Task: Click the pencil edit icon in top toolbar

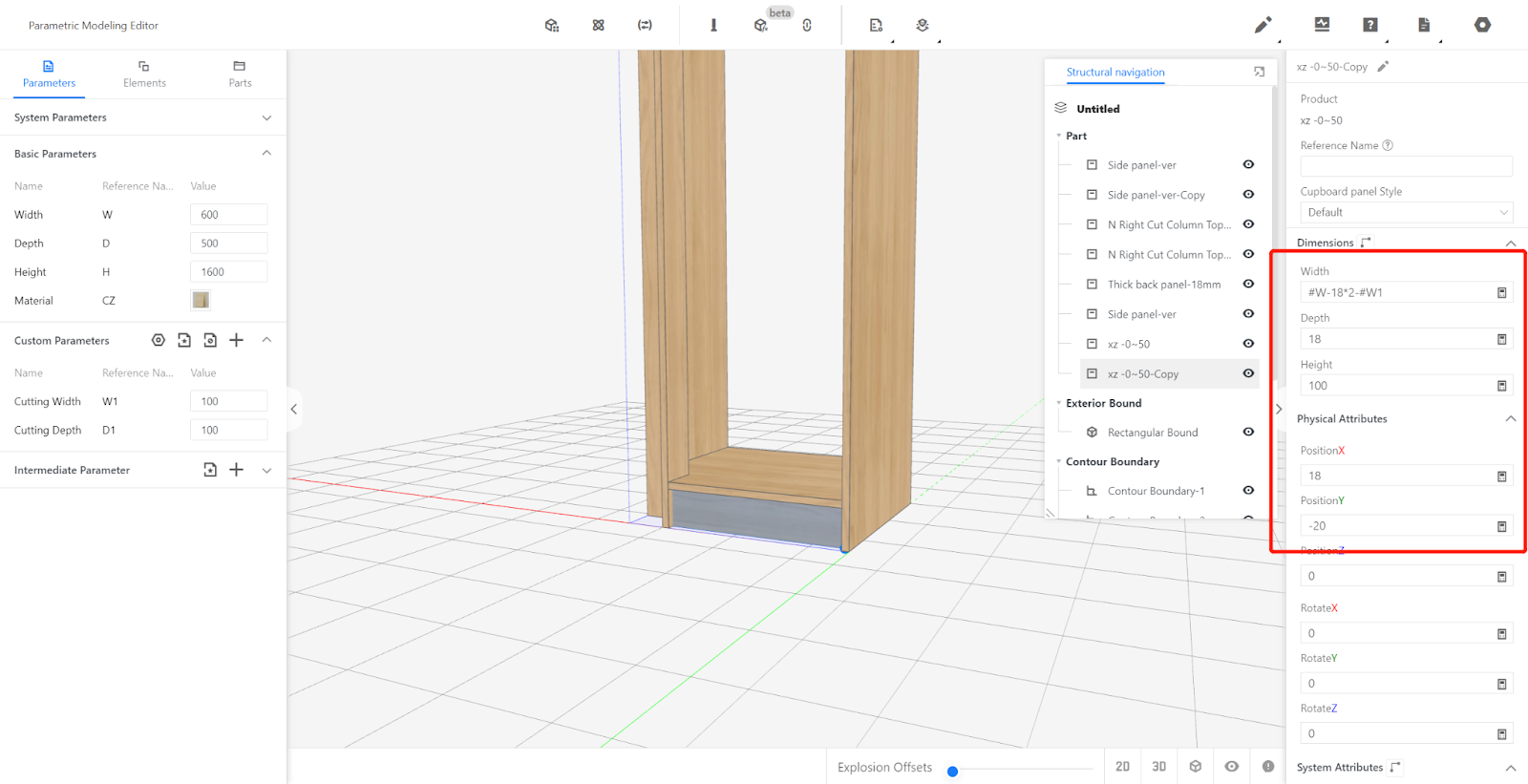Action: pos(1263,25)
